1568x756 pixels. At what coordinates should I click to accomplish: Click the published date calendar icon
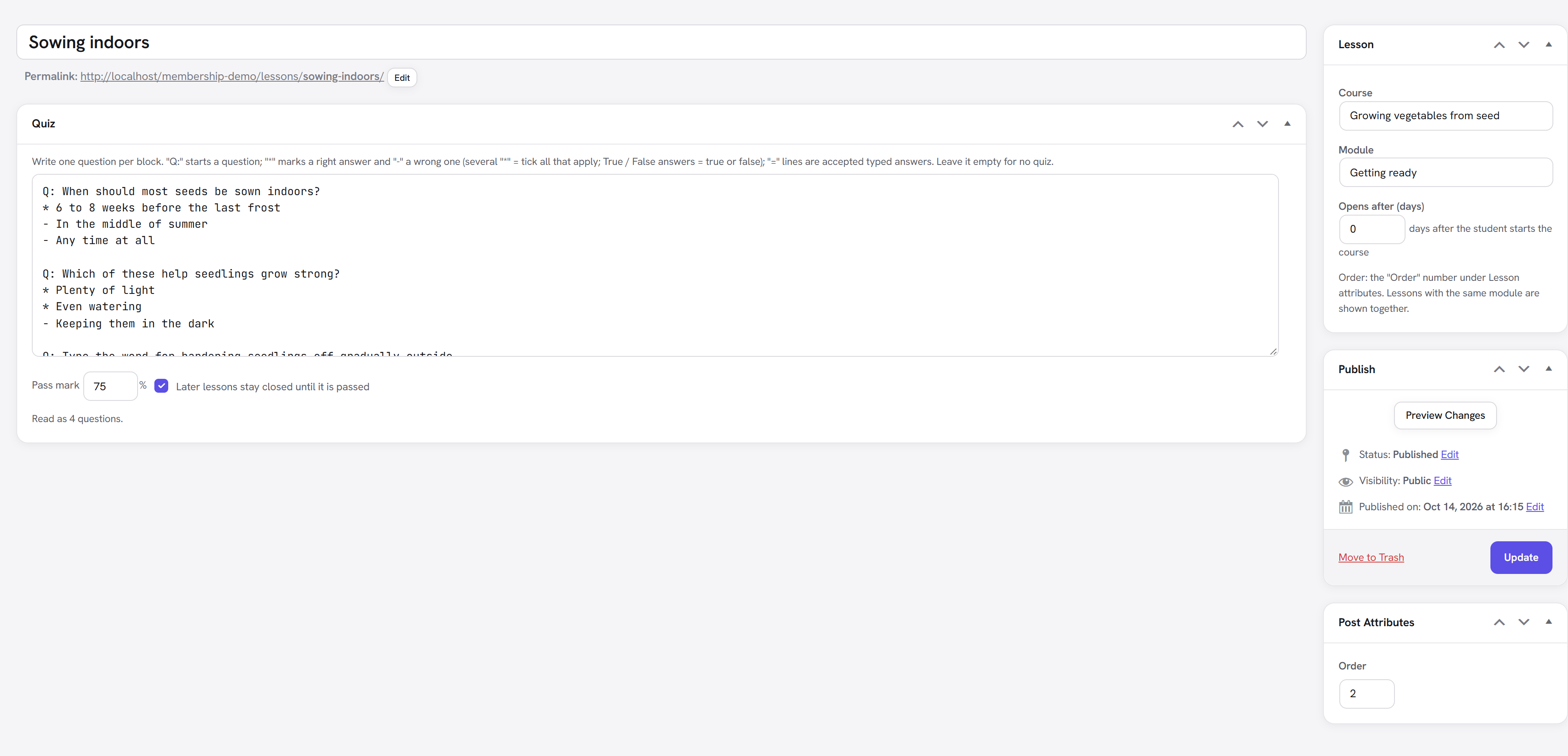click(x=1346, y=507)
